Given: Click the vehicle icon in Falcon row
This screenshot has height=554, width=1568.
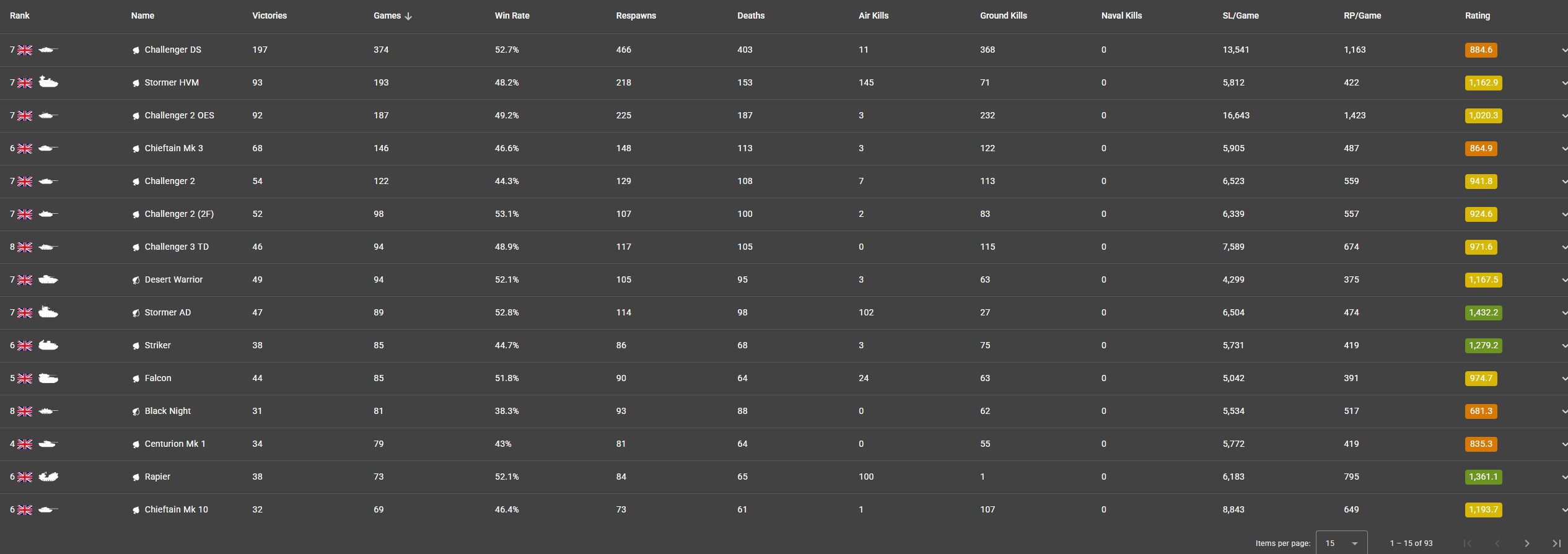Looking at the screenshot, I should pos(48,378).
